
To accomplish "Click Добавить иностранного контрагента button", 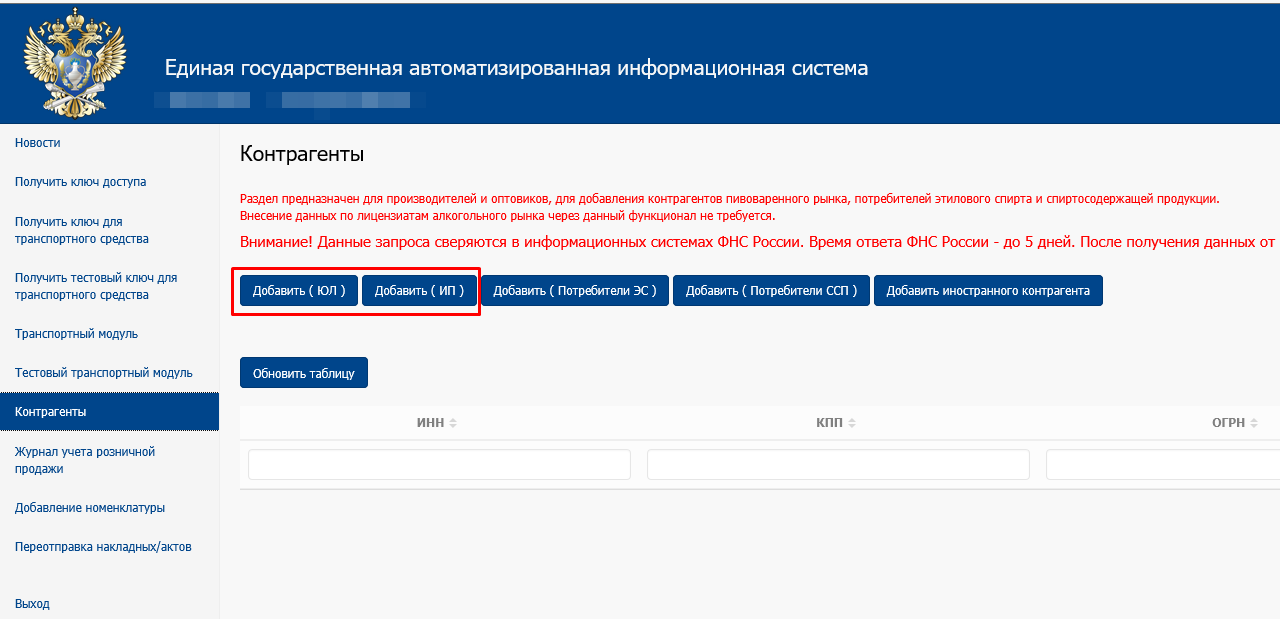I will click(x=987, y=291).
